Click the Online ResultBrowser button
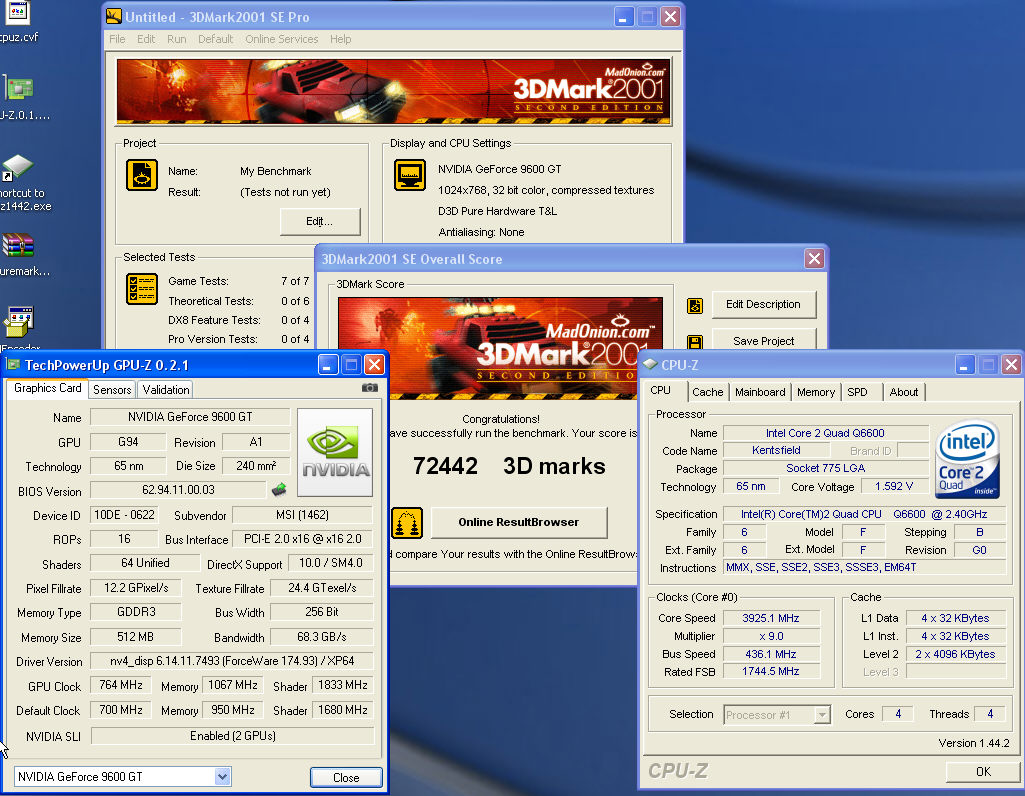This screenshot has width=1025, height=796. click(x=518, y=522)
